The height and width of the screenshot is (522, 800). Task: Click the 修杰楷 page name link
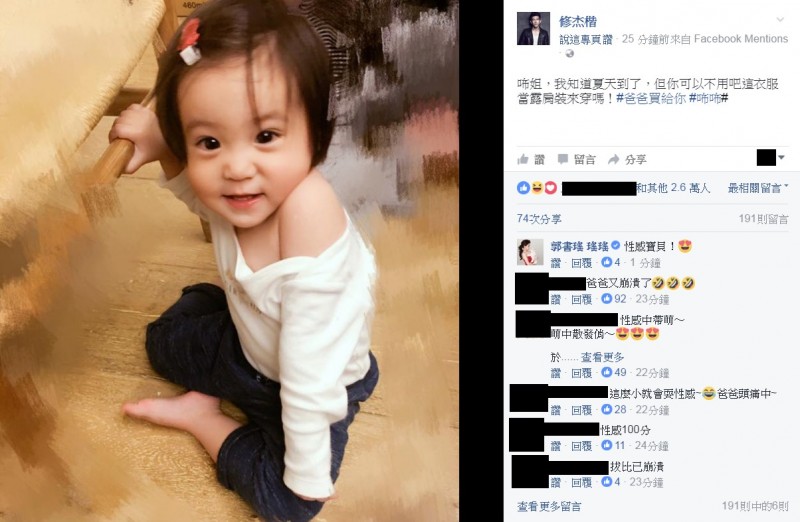pos(578,21)
